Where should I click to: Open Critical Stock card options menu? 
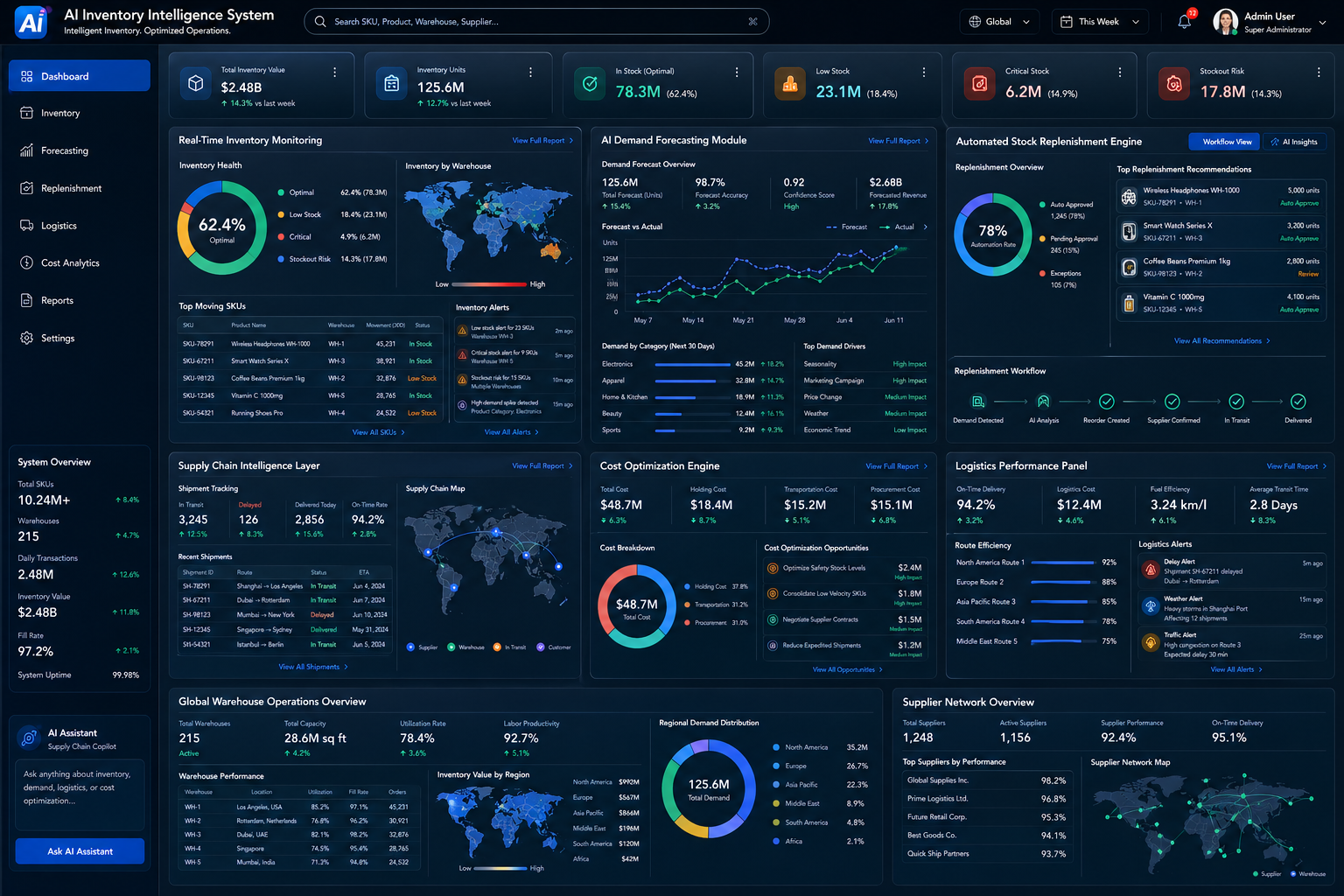pyautogui.click(x=1120, y=73)
